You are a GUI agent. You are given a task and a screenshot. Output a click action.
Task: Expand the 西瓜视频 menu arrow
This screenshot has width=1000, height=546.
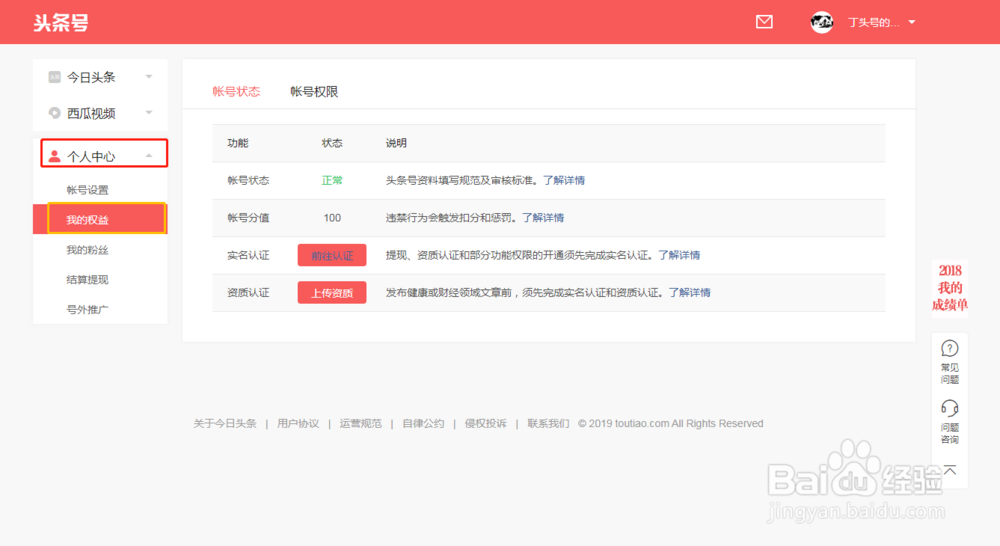(x=149, y=113)
